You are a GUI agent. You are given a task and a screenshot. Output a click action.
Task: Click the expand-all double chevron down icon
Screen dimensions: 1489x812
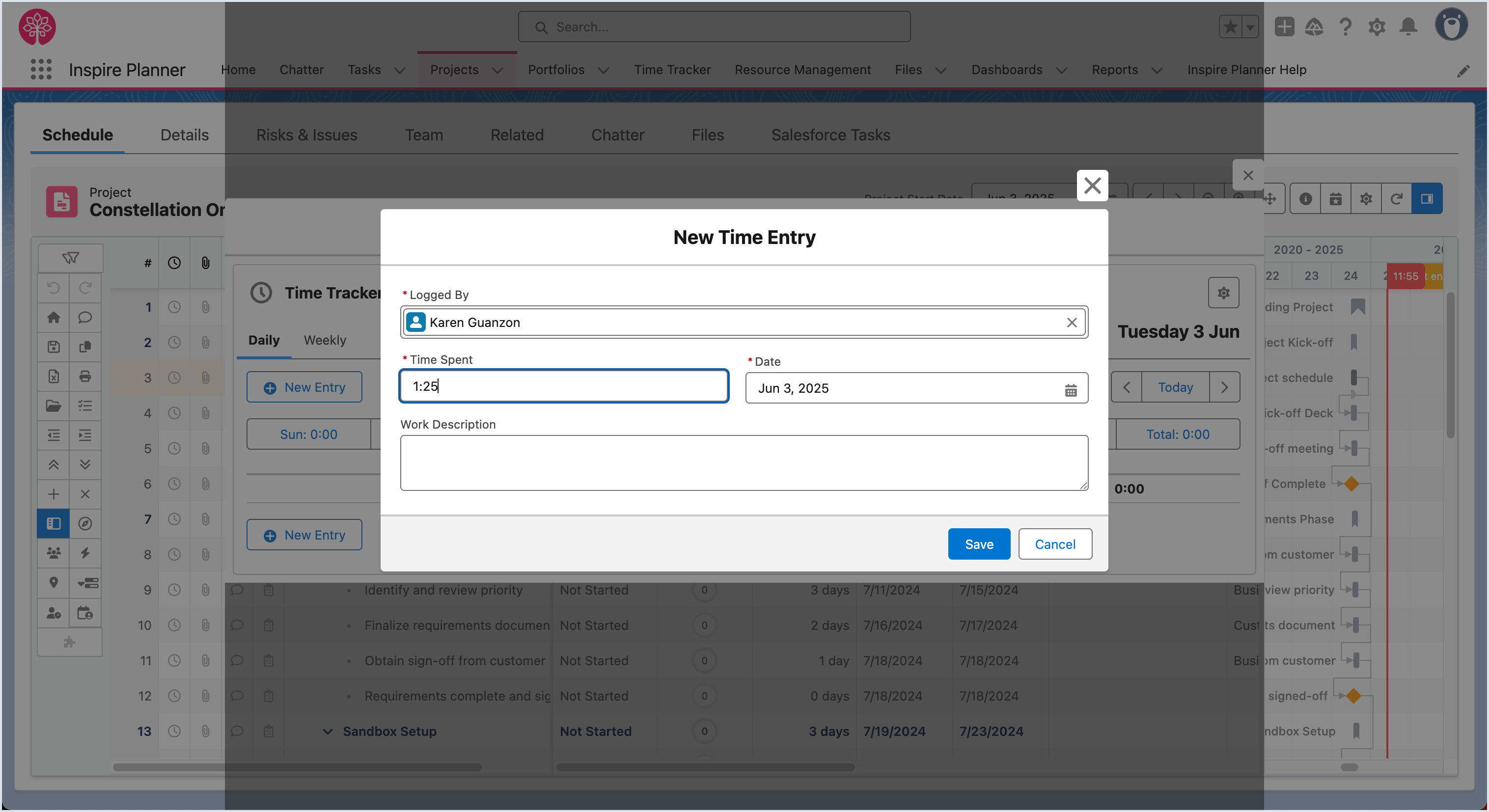pos(85,464)
